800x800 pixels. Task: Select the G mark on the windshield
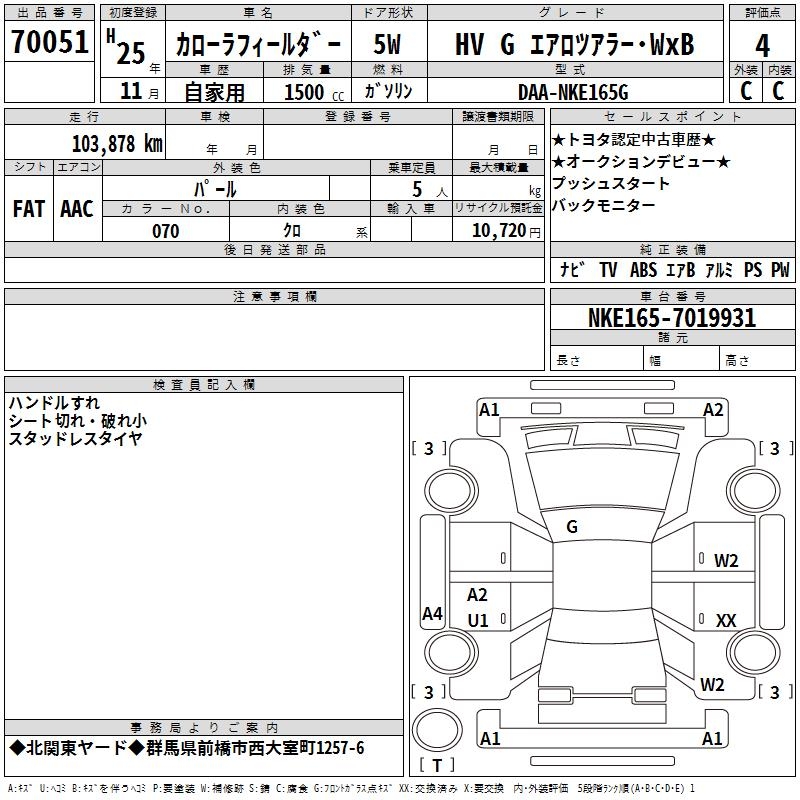click(x=572, y=527)
